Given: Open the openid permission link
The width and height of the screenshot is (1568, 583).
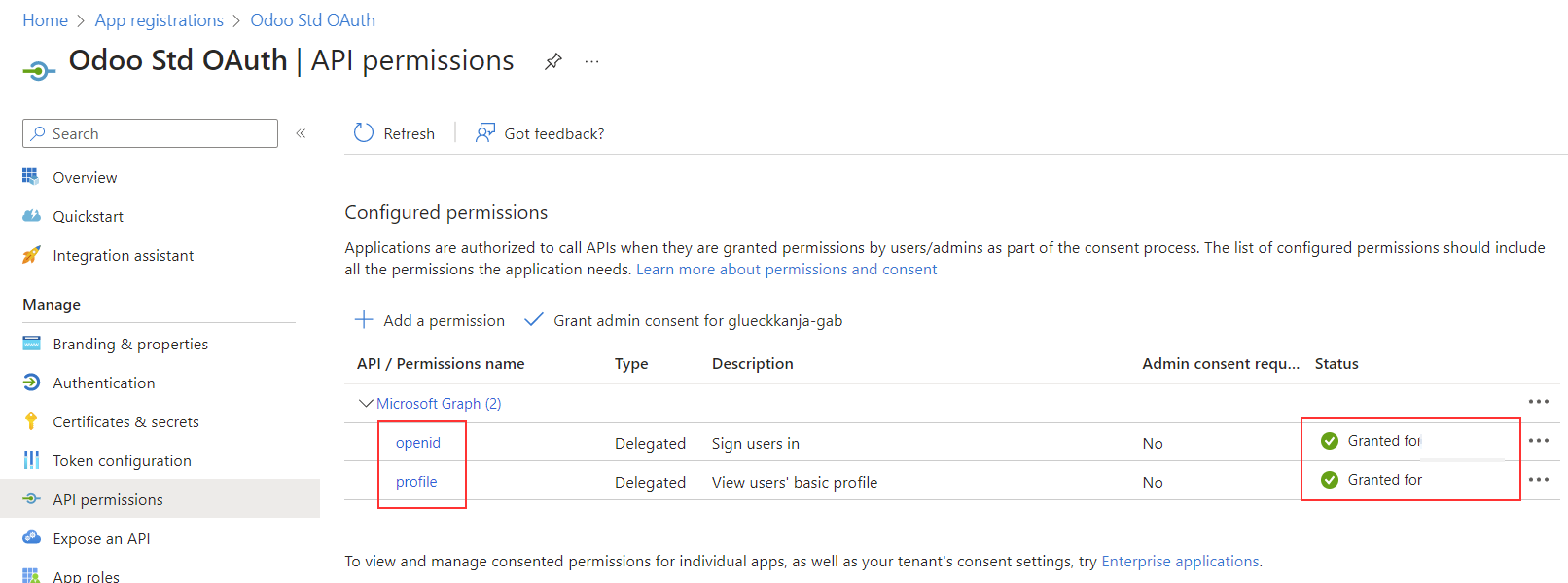Looking at the screenshot, I should pyautogui.click(x=418, y=443).
